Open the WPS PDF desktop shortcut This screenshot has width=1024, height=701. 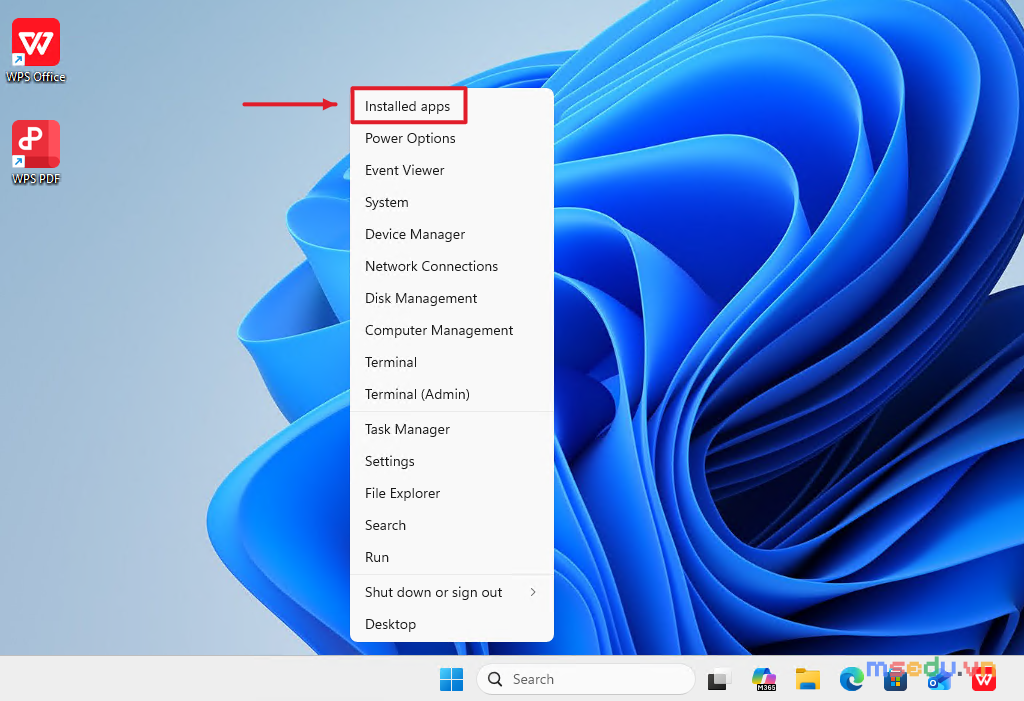click(36, 152)
